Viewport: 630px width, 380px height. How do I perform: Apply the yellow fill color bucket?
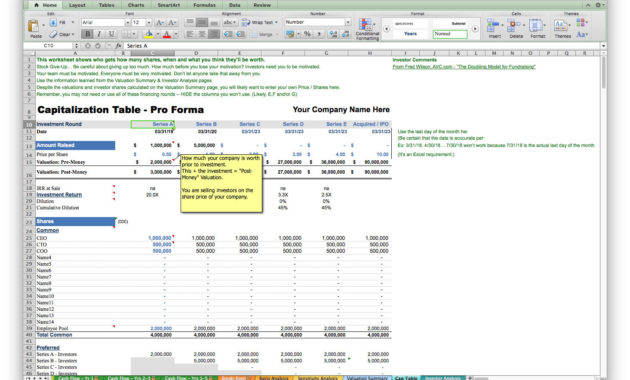pos(149,34)
